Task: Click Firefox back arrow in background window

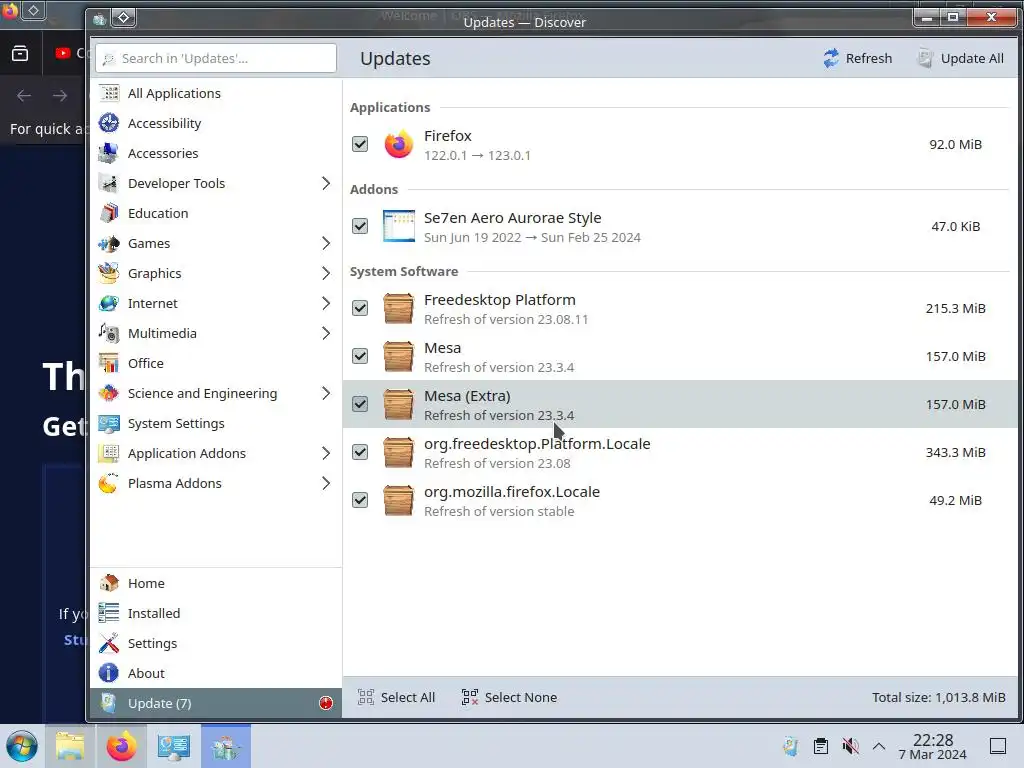Action: tap(24, 96)
